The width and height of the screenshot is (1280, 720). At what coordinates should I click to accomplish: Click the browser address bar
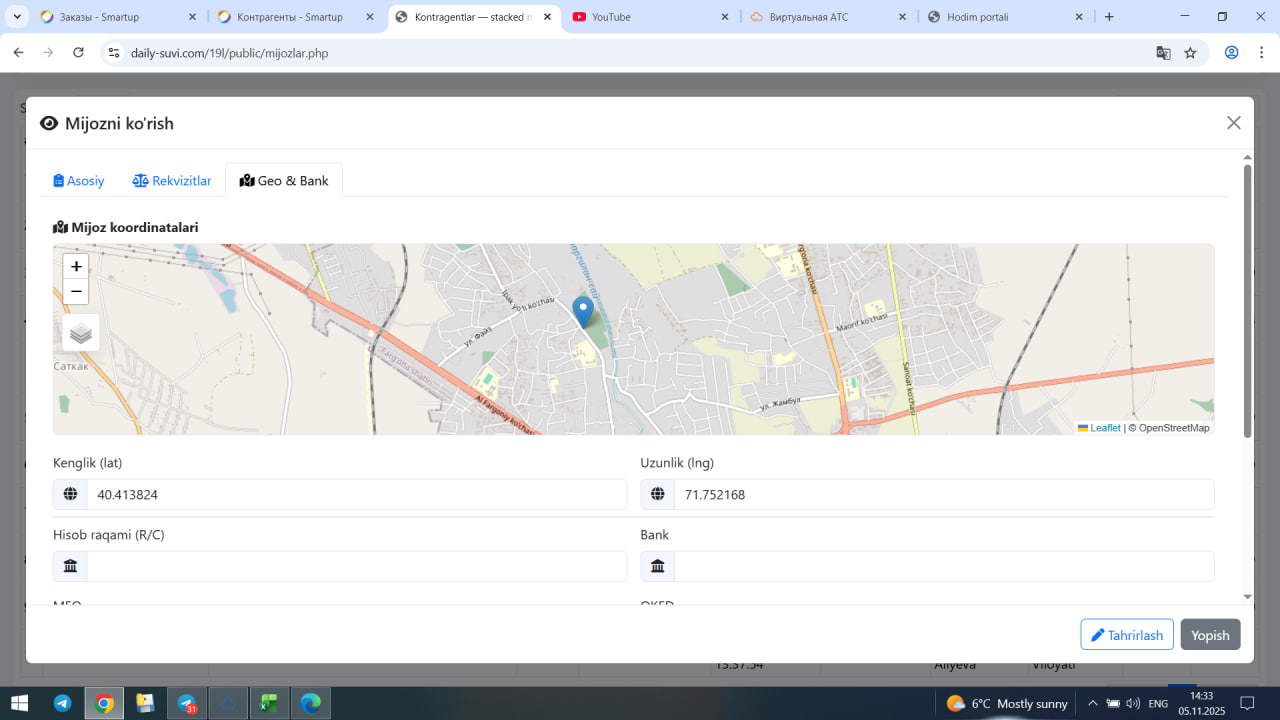(x=635, y=53)
